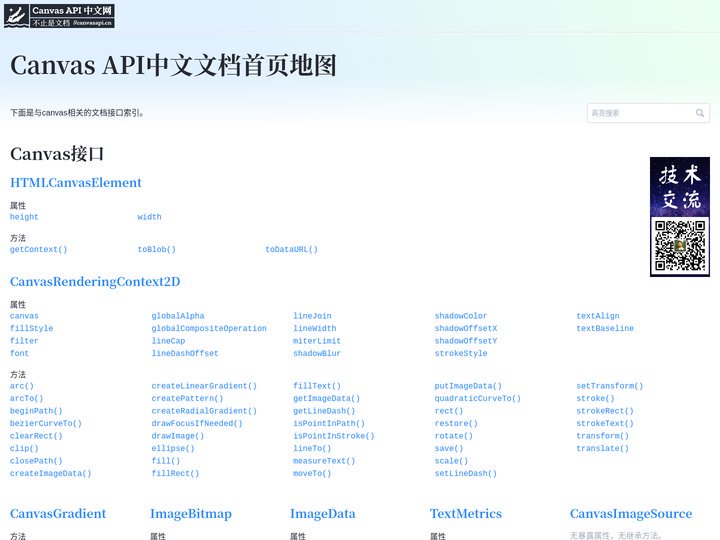
Task: Open the canvas property link
Action: pos(24,316)
